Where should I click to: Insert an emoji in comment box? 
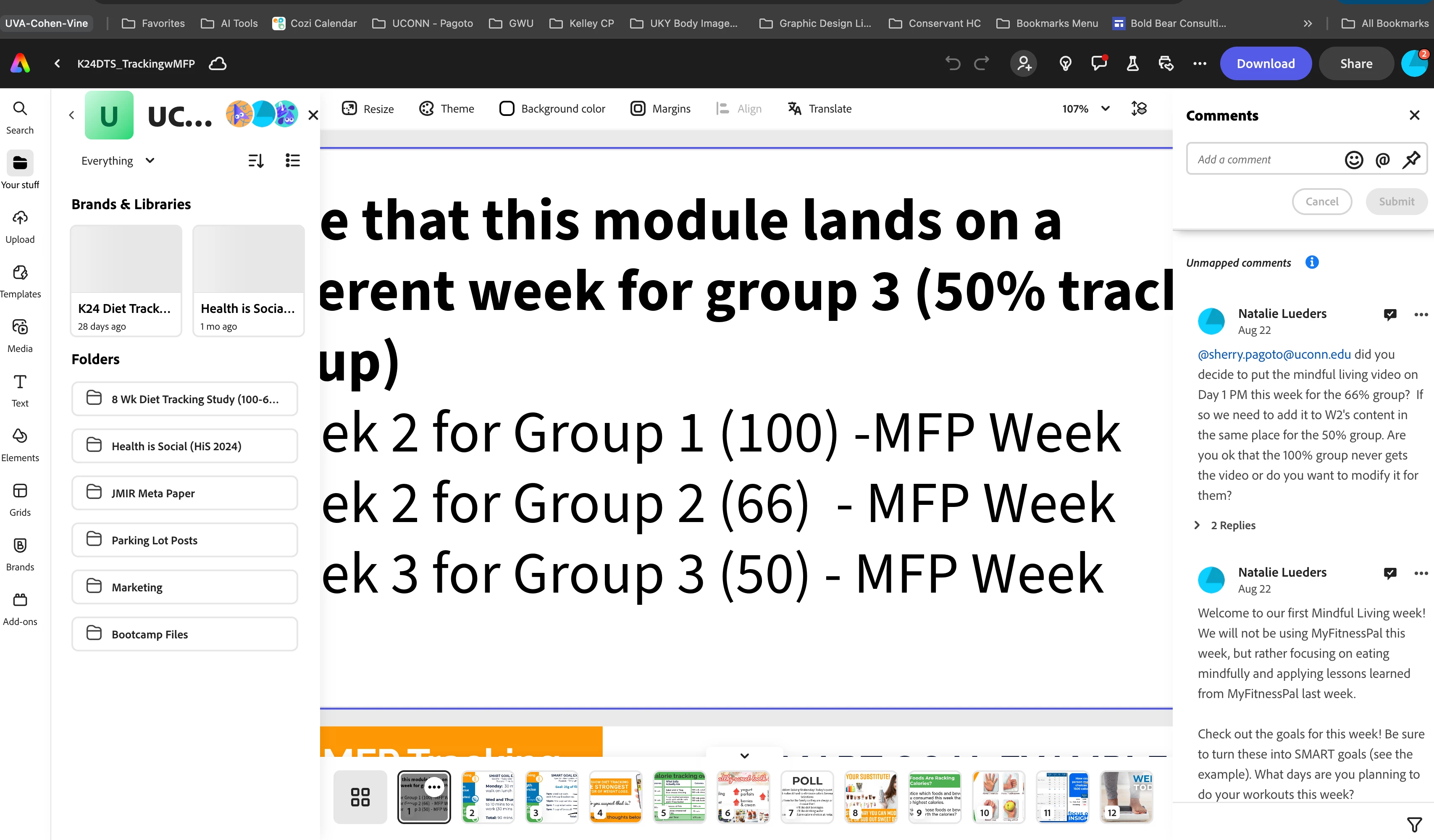pyautogui.click(x=1354, y=160)
